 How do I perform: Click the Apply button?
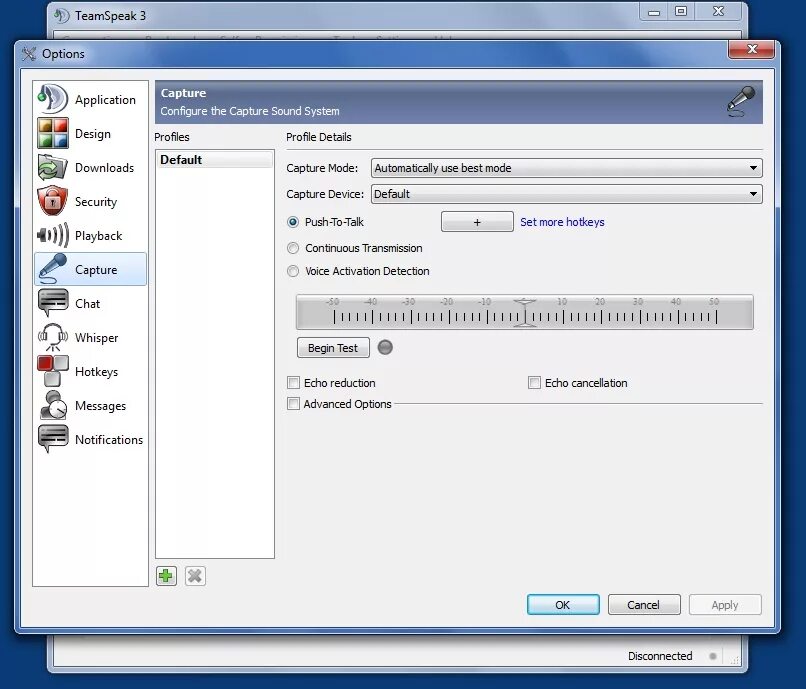click(x=725, y=605)
